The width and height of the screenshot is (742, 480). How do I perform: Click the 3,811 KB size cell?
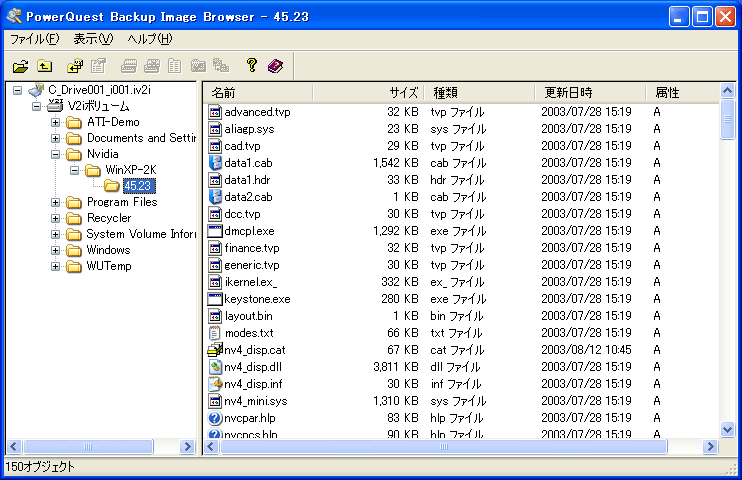(396, 367)
